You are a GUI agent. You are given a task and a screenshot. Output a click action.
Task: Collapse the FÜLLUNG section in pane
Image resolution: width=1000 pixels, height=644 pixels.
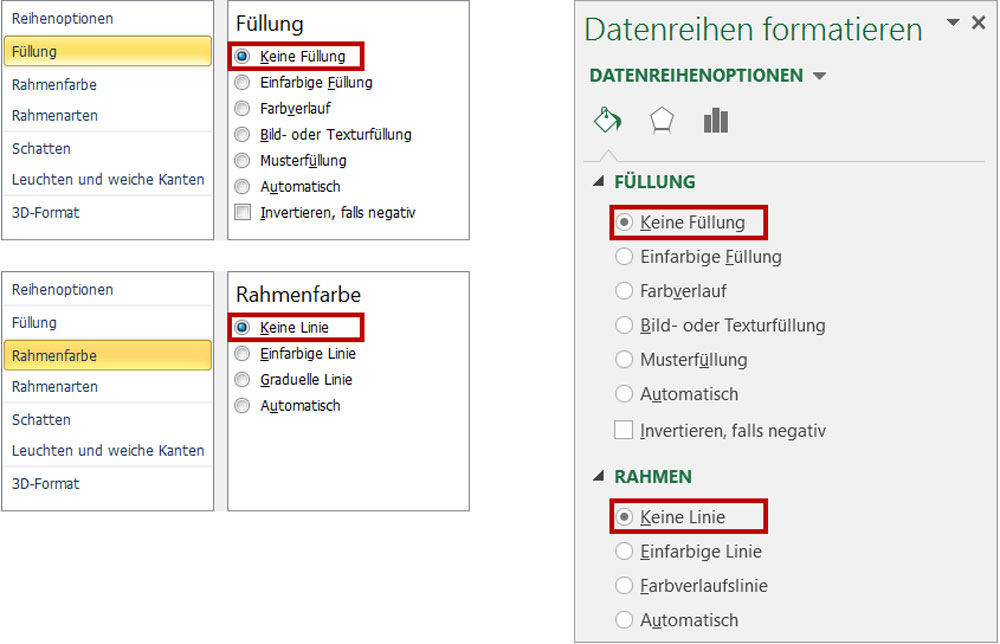pyautogui.click(x=599, y=182)
